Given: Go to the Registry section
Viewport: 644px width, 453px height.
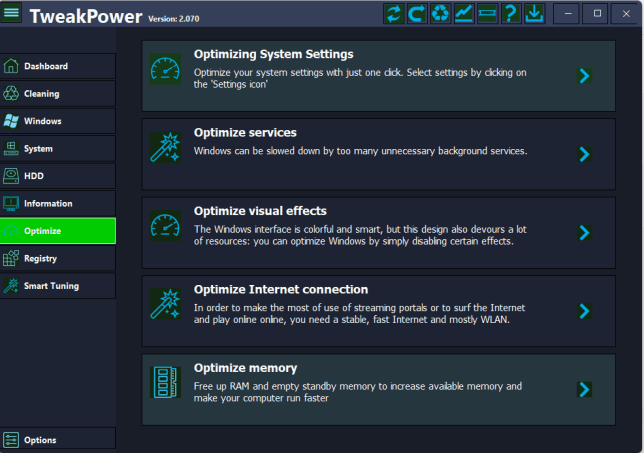Looking at the screenshot, I should (58, 258).
